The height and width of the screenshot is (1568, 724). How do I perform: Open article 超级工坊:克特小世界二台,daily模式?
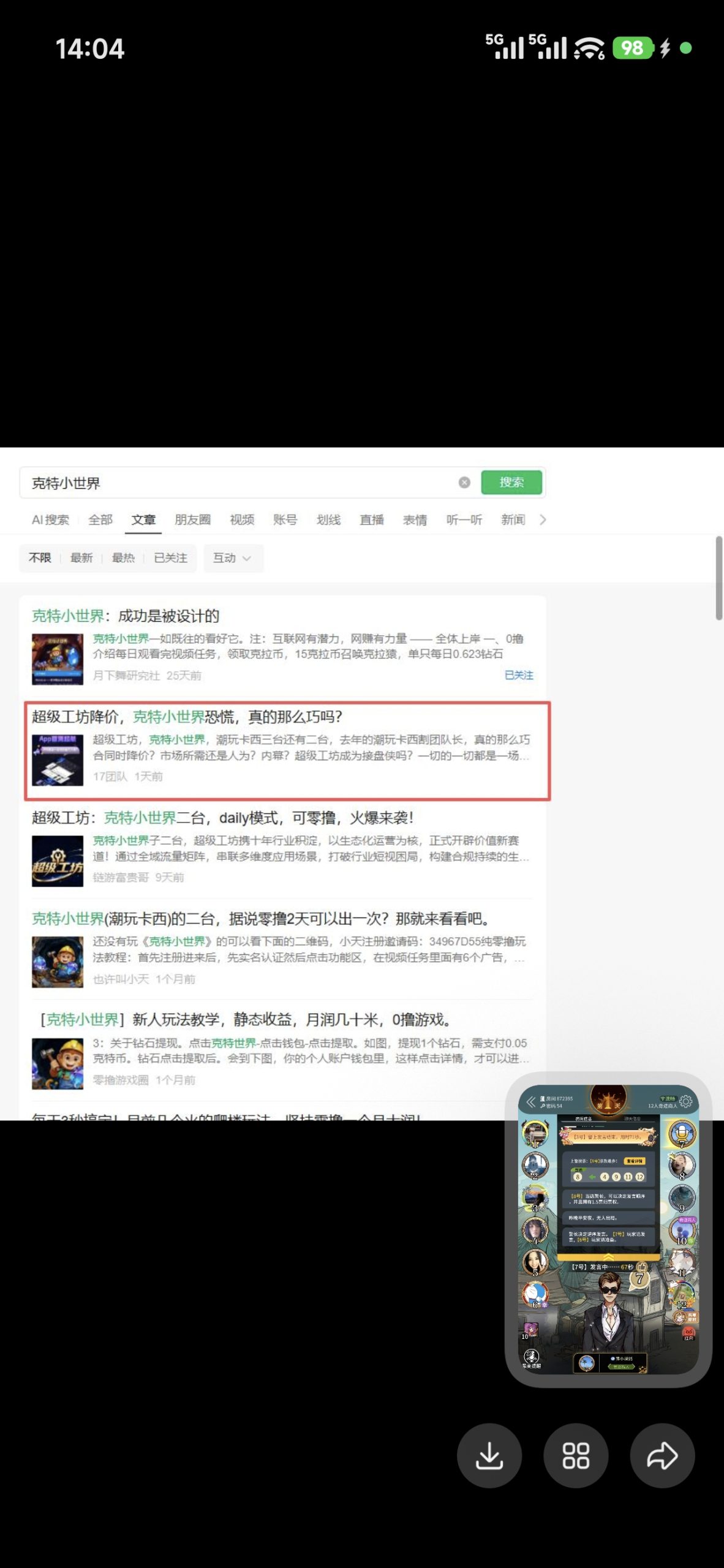223,818
